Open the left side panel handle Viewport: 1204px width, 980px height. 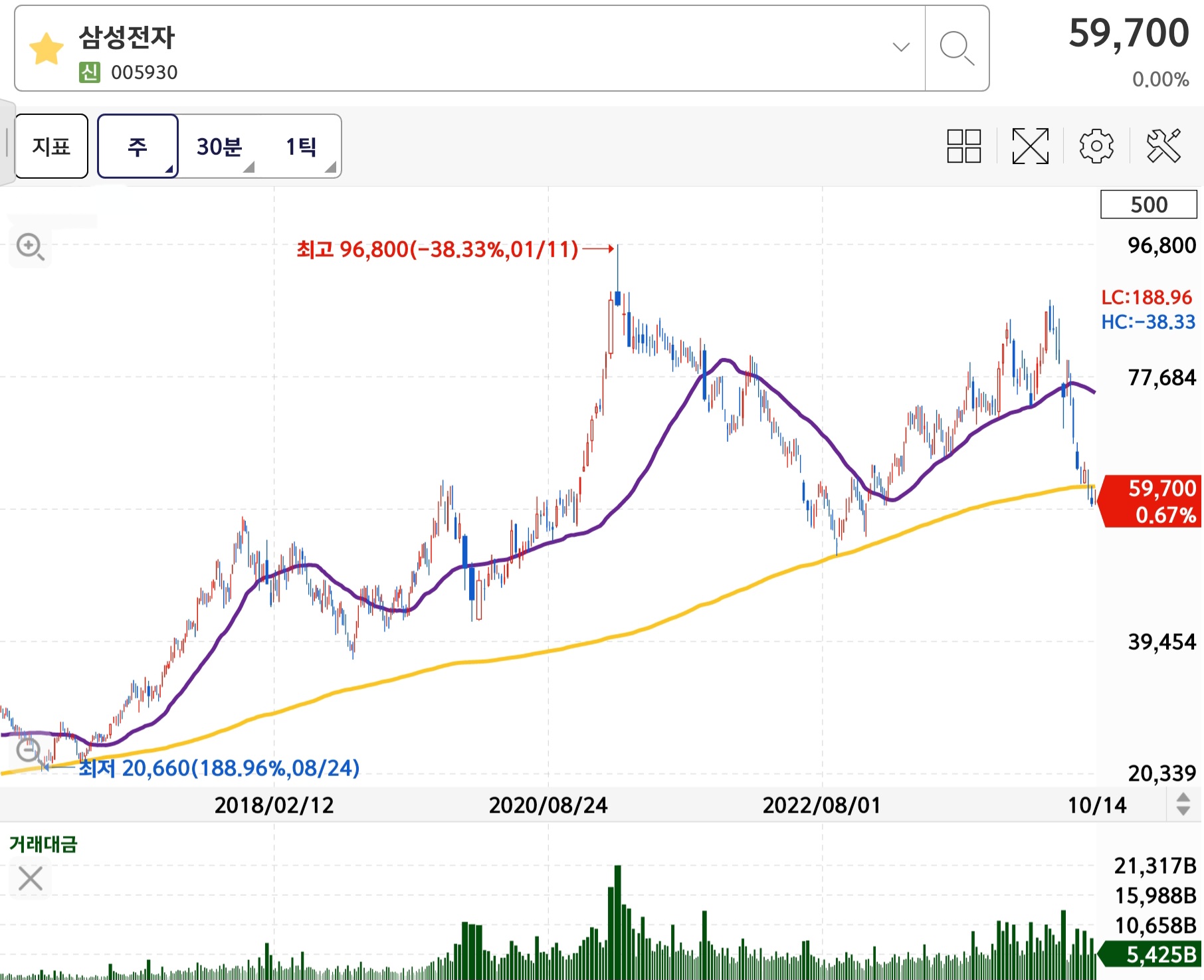click(7, 143)
